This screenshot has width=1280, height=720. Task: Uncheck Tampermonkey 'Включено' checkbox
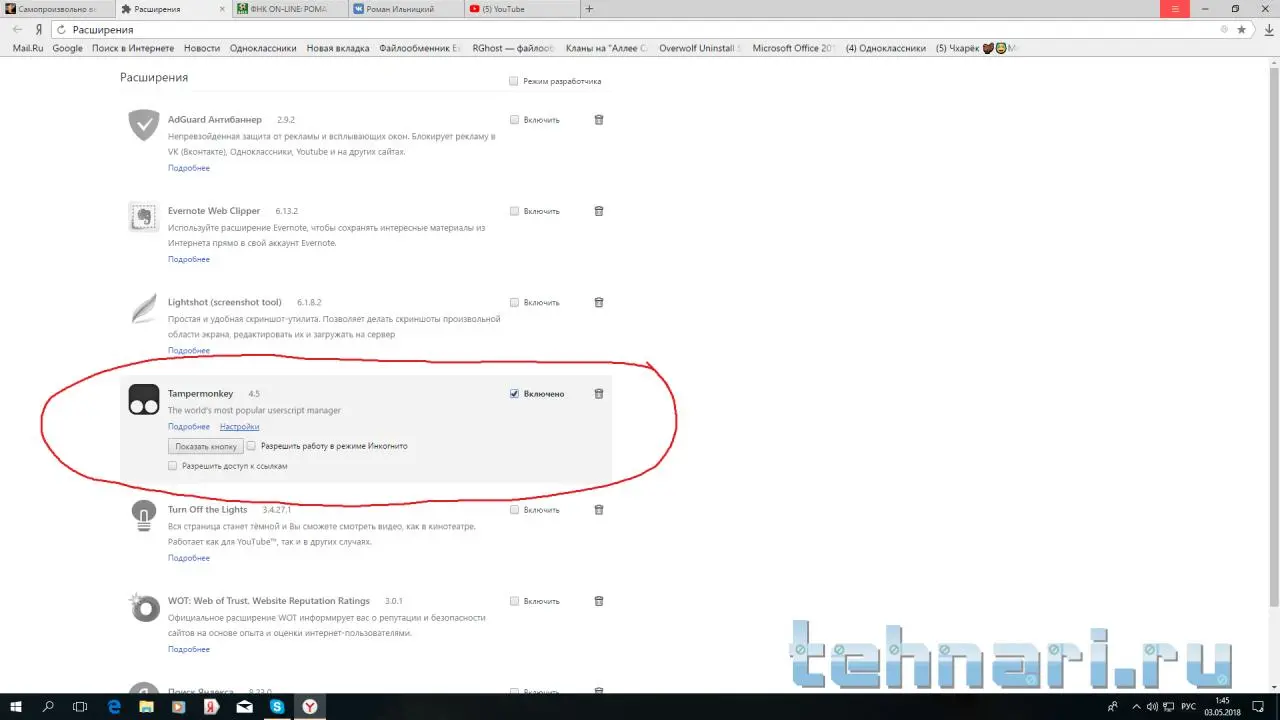(515, 394)
